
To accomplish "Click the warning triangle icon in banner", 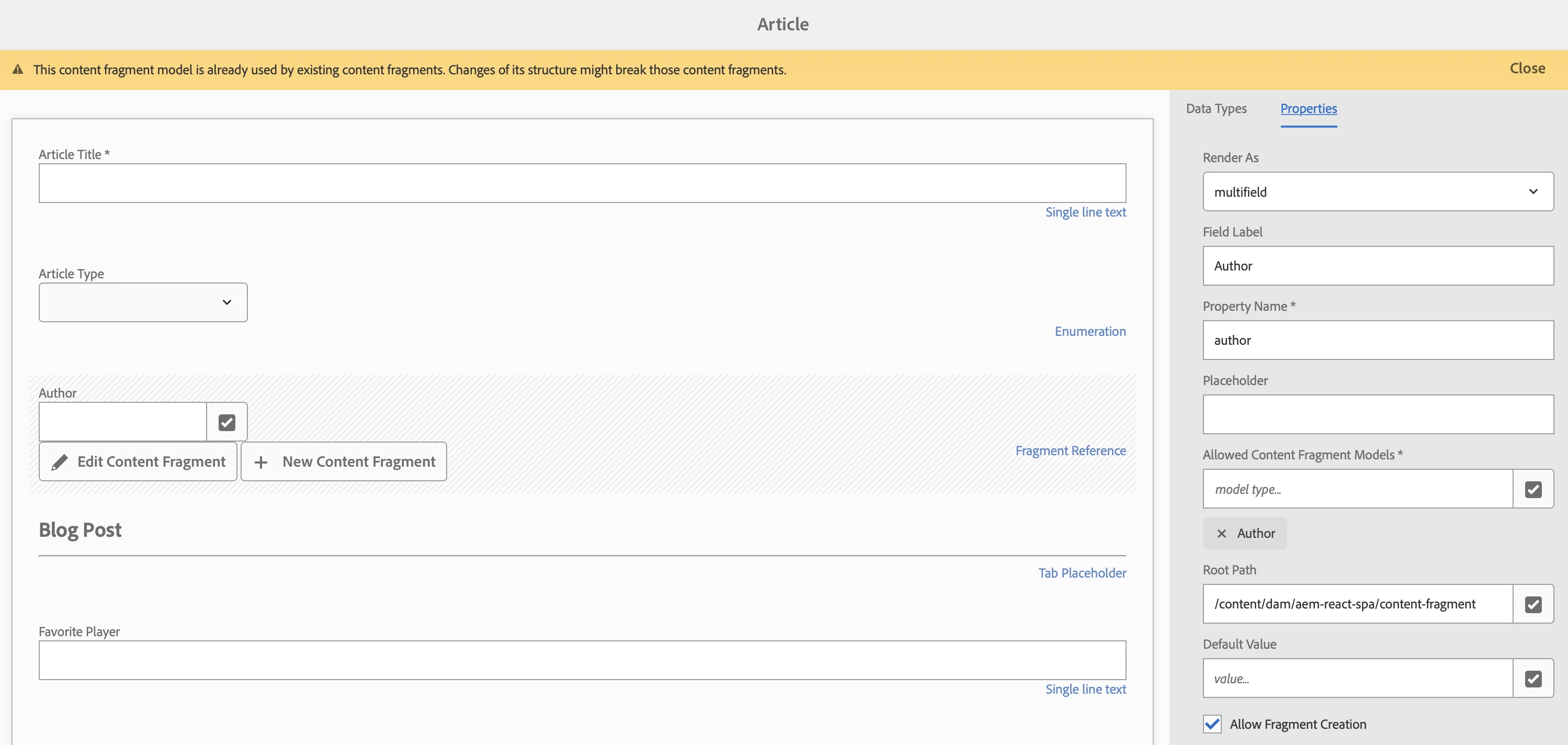I will (18, 70).
